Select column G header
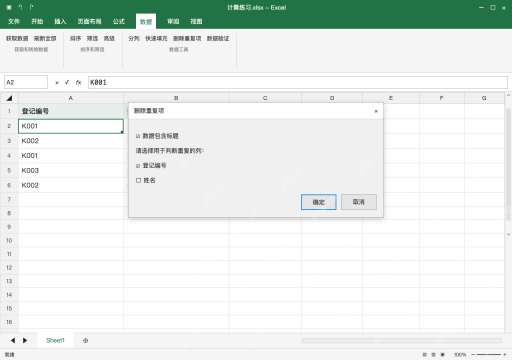The image size is (512, 360). point(484,98)
